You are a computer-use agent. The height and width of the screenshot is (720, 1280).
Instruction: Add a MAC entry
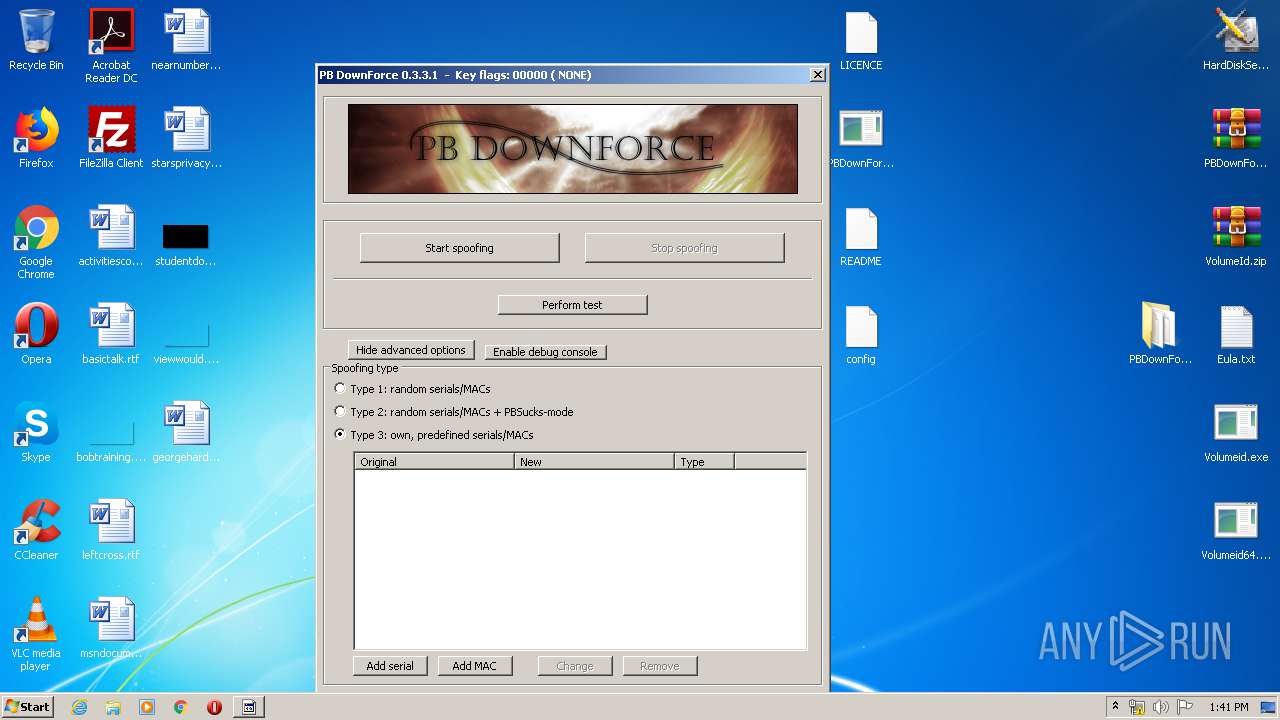pyautogui.click(x=474, y=666)
